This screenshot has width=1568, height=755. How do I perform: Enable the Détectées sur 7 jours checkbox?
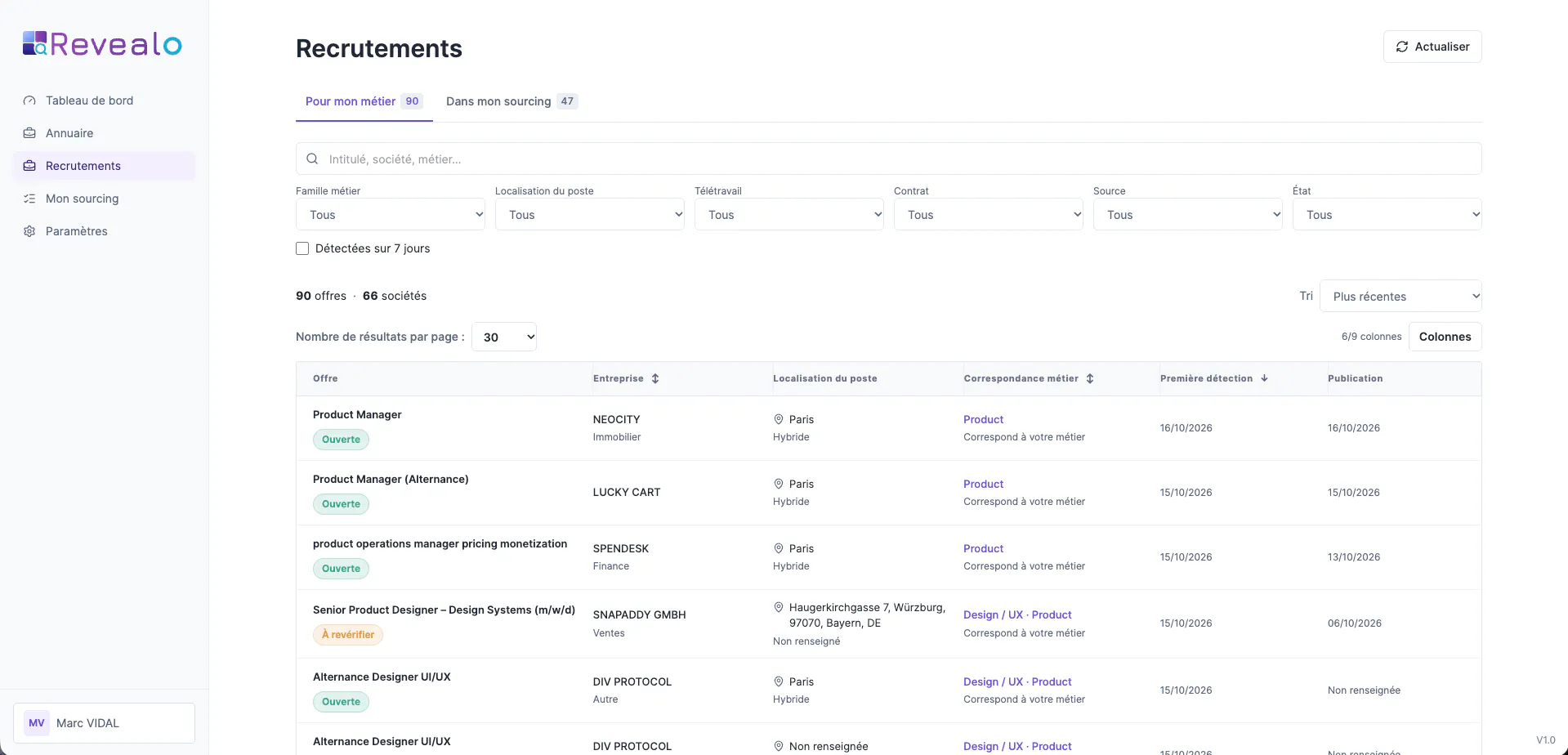[302, 248]
